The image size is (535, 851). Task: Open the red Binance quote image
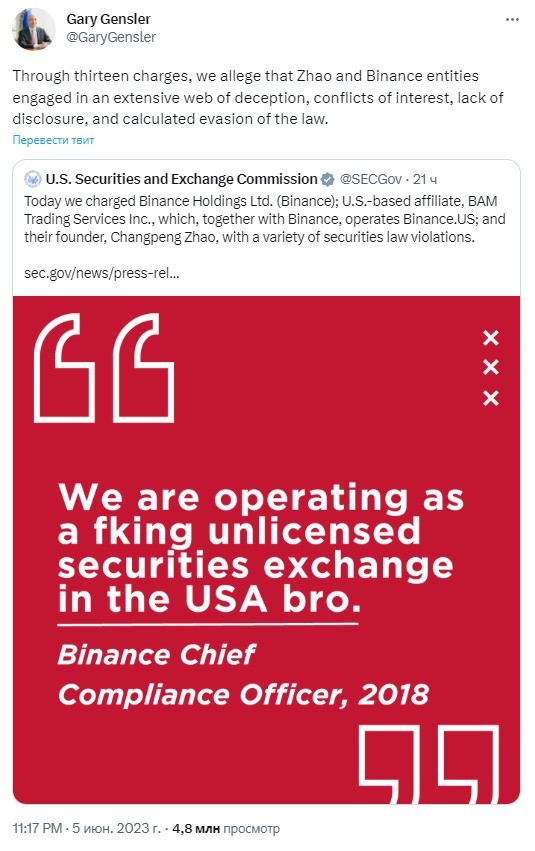coord(266,550)
